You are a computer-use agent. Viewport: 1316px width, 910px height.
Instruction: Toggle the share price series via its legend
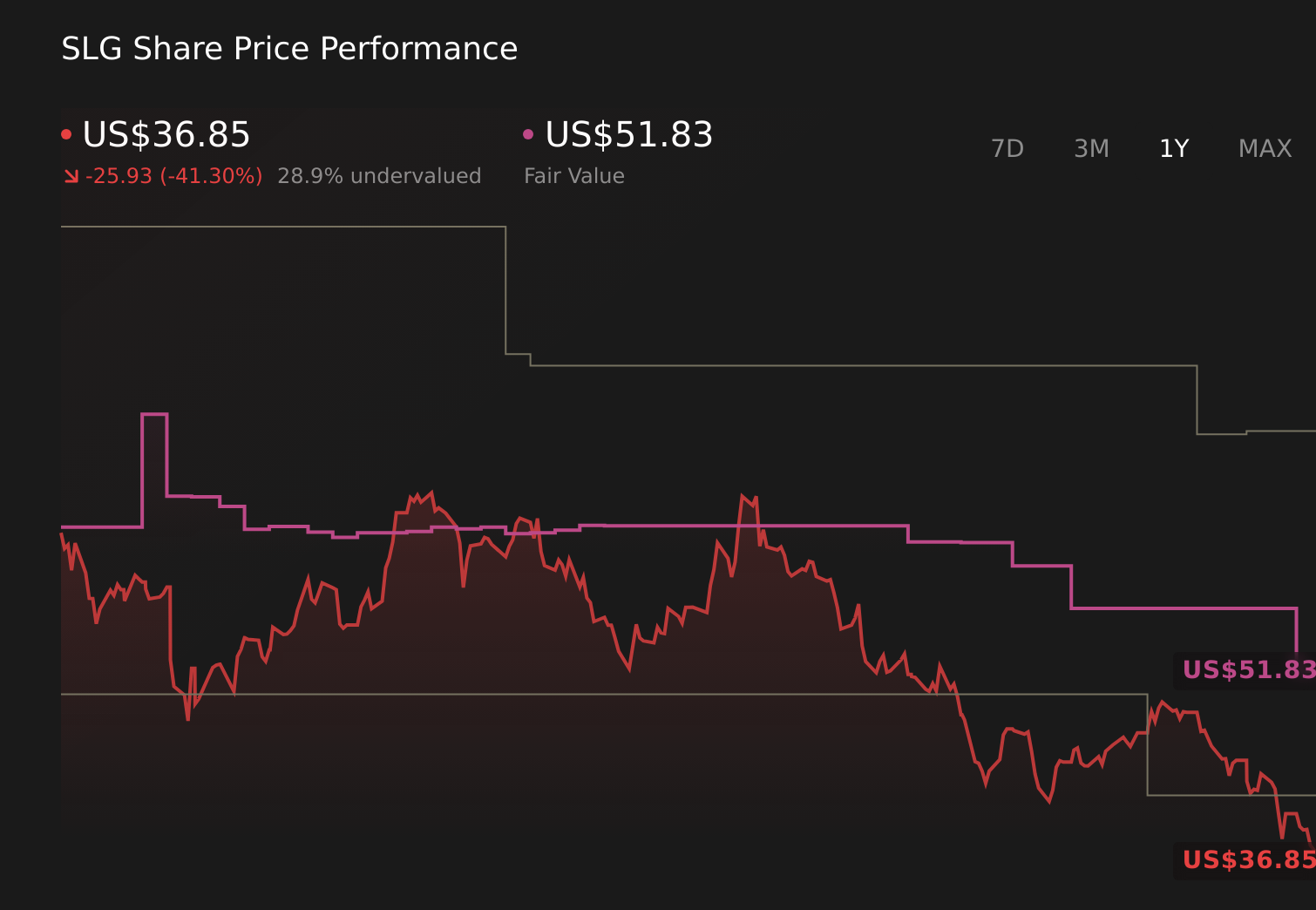[x=164, y=135]
